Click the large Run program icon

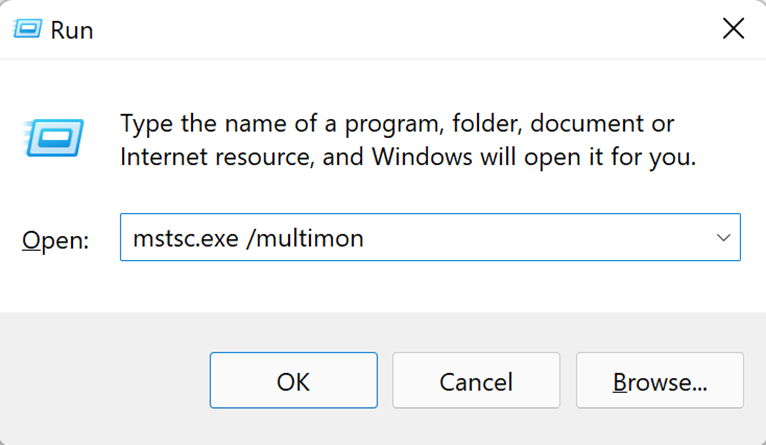[53, 138]
